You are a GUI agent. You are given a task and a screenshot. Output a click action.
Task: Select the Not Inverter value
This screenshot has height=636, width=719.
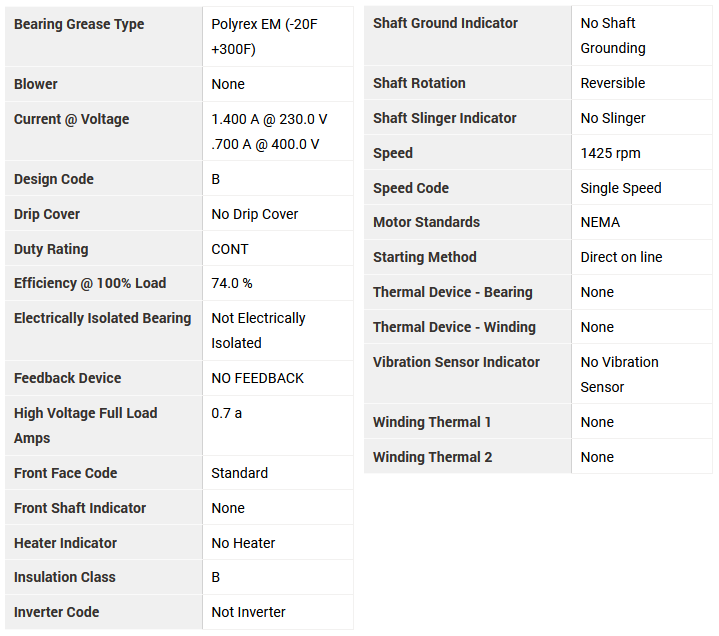[x=248, y=612]
